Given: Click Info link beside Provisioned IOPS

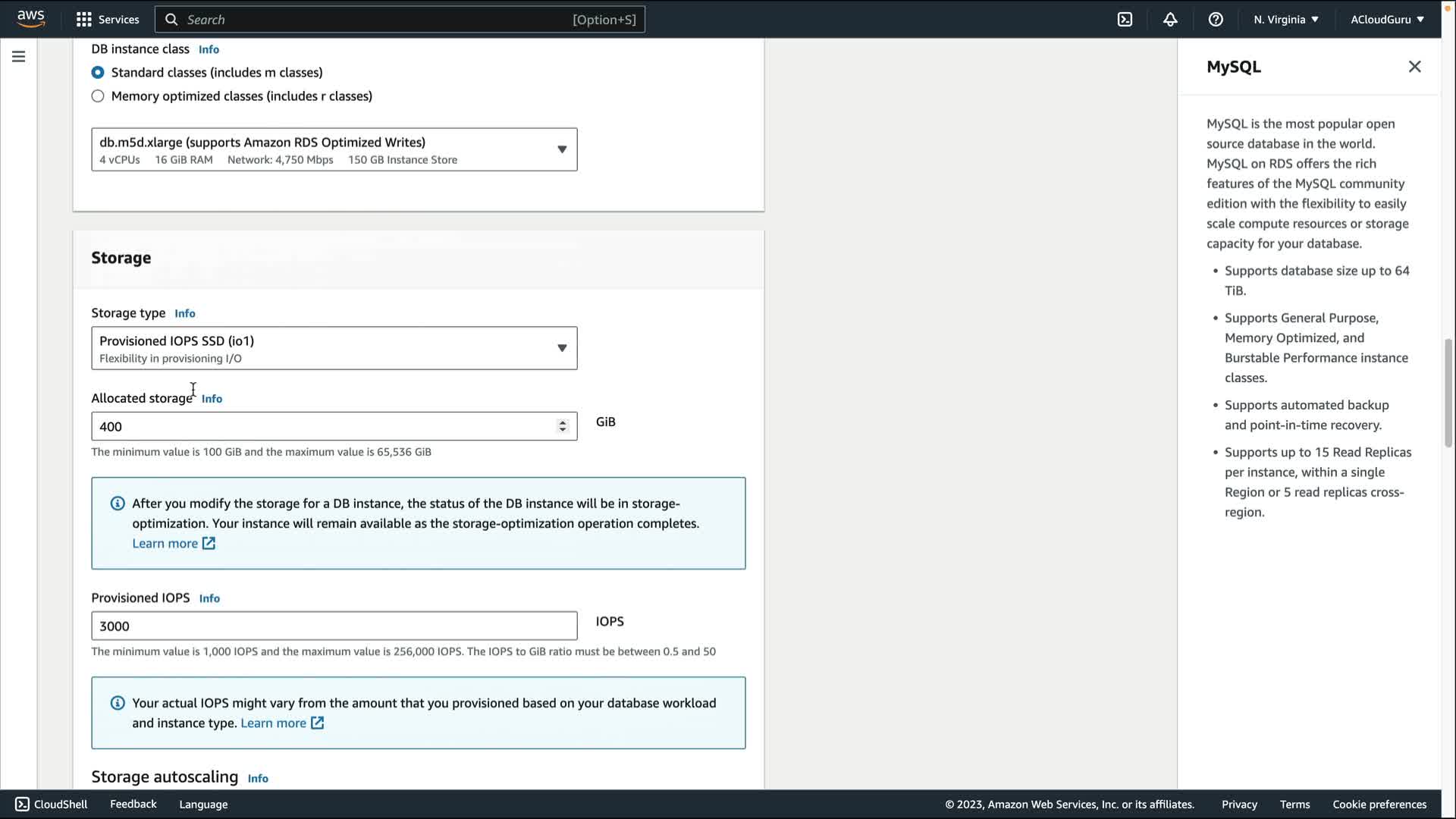Looking at the screenshot, I should point(209,598).
